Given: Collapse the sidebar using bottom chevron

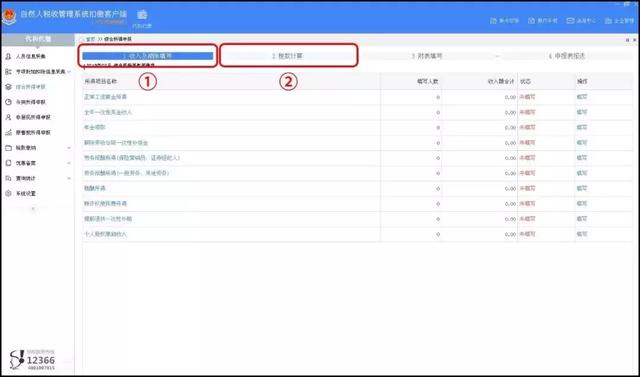Looking at the screenshot, I should [x=33, y=209].
